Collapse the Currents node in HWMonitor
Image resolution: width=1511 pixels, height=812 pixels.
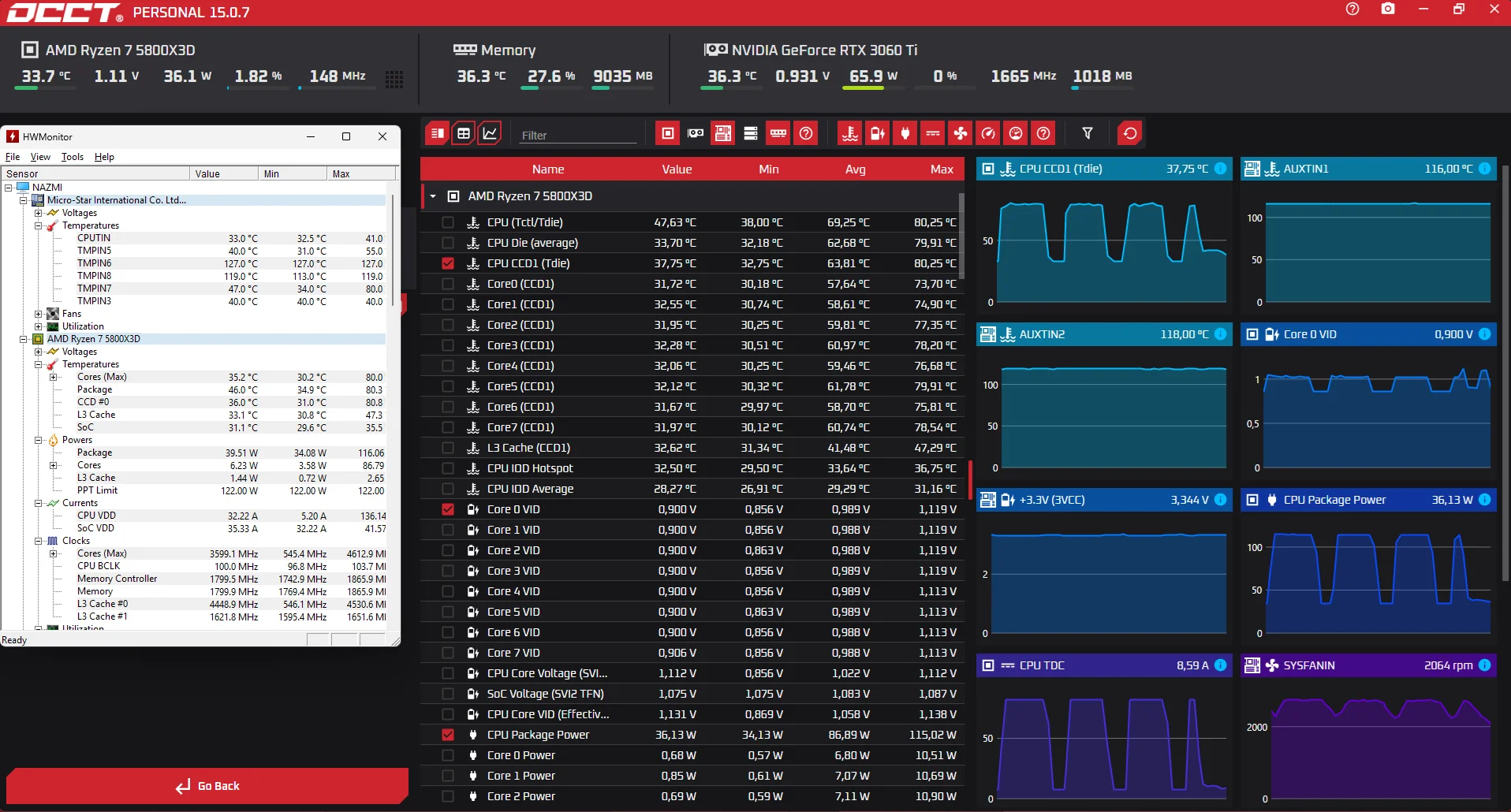pos(38,503)
